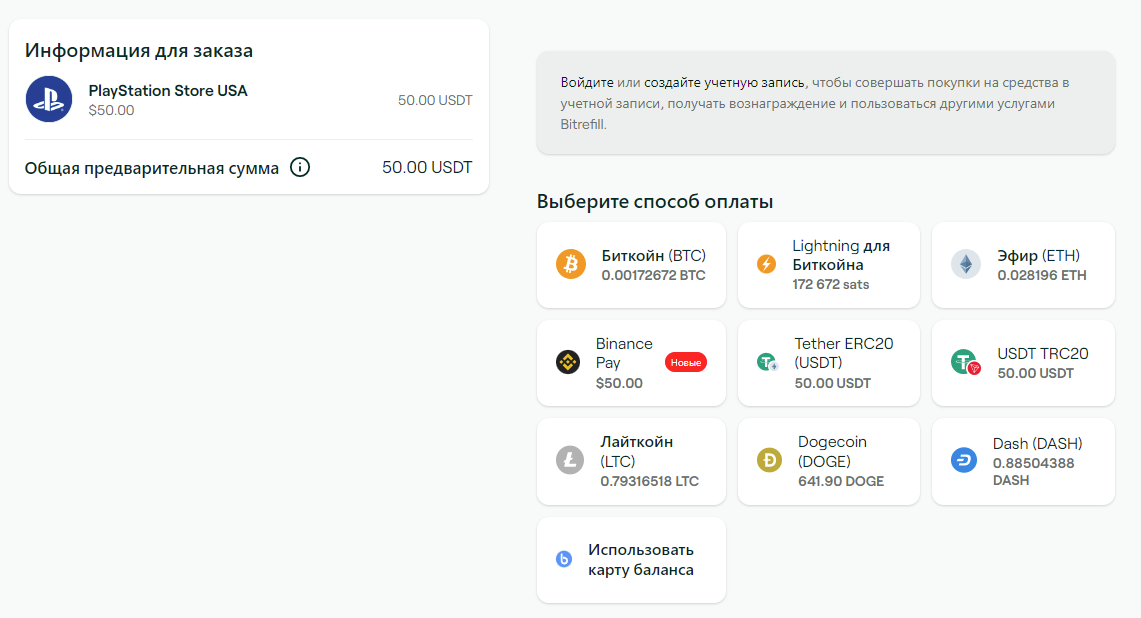
Task: Click 0.79316518 LTC amount
Action: tap(650, 481)
